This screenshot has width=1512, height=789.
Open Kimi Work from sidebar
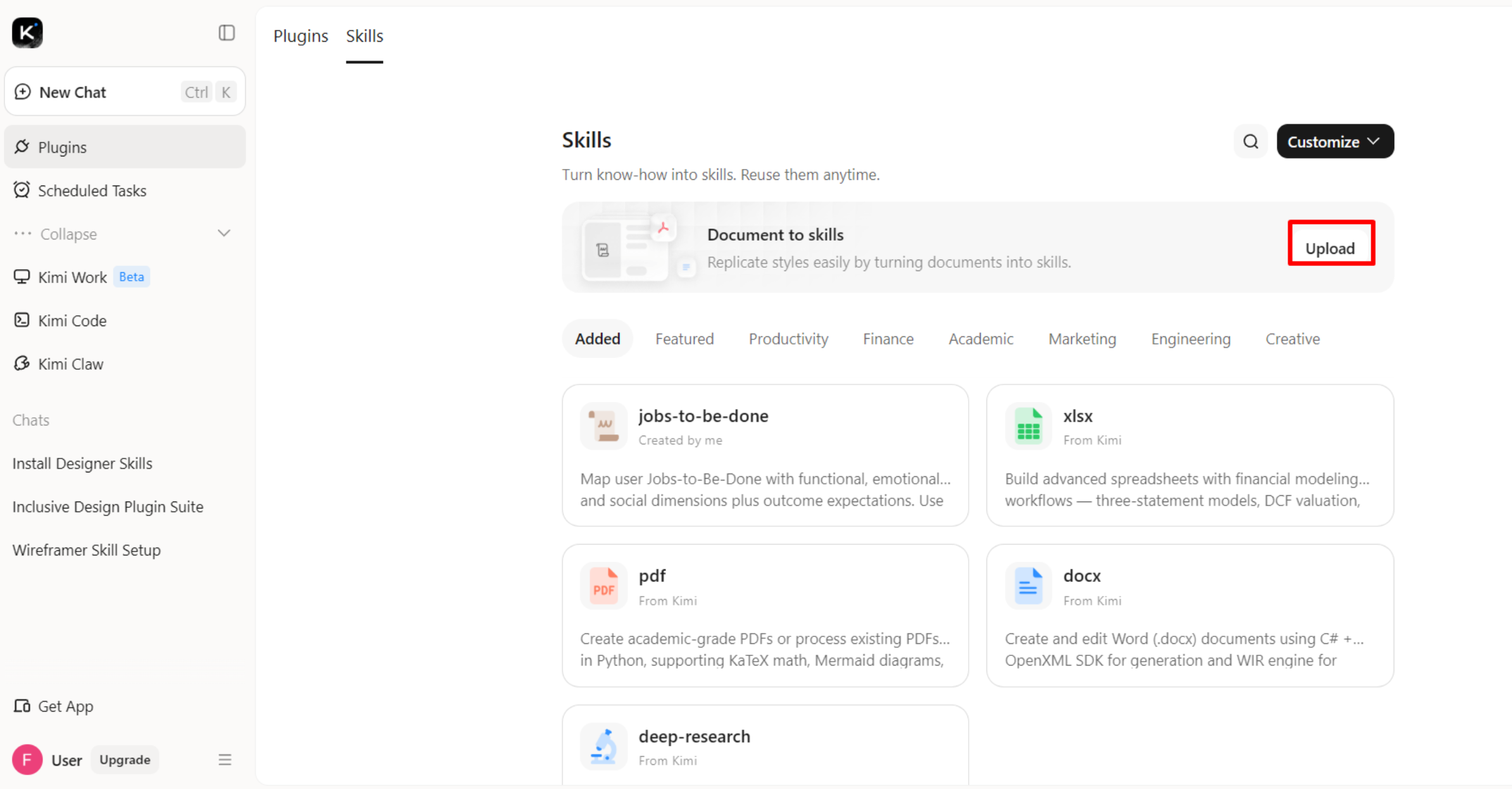click(x=125, y=277)
